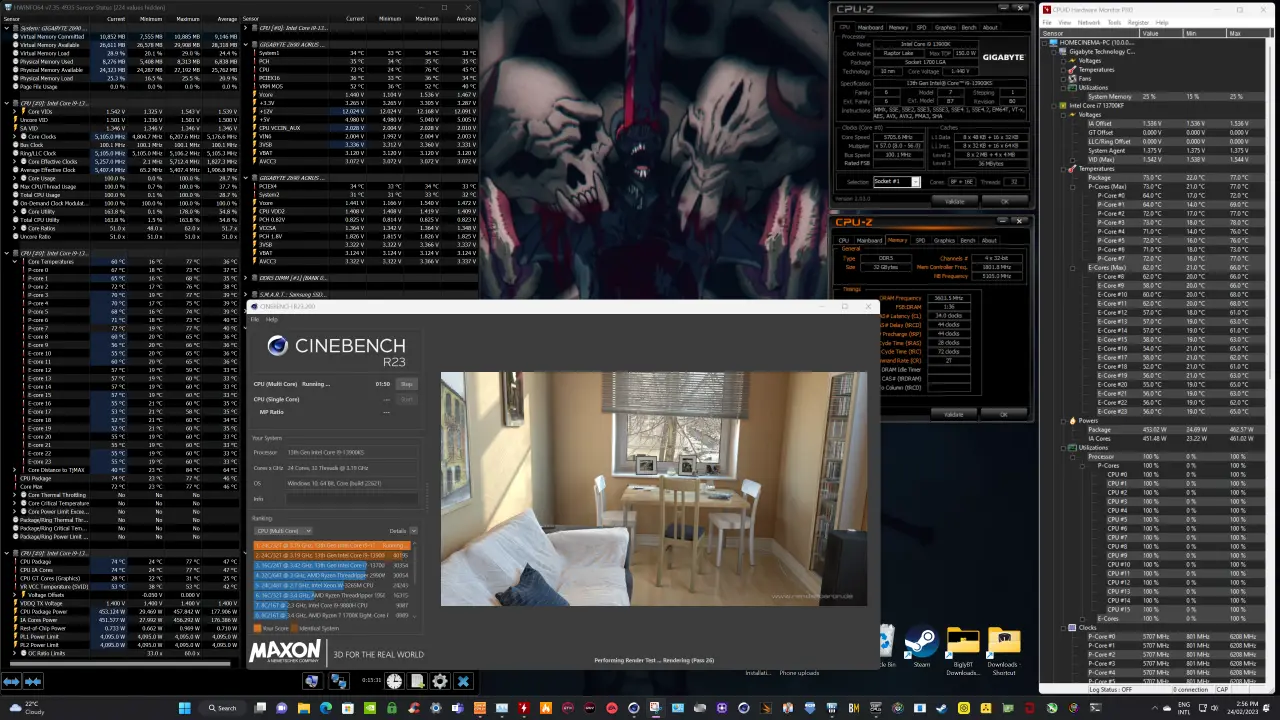1280x720 pixels.
Task: Click the HWiNFO networked computers icon
Action: [339, 682]
